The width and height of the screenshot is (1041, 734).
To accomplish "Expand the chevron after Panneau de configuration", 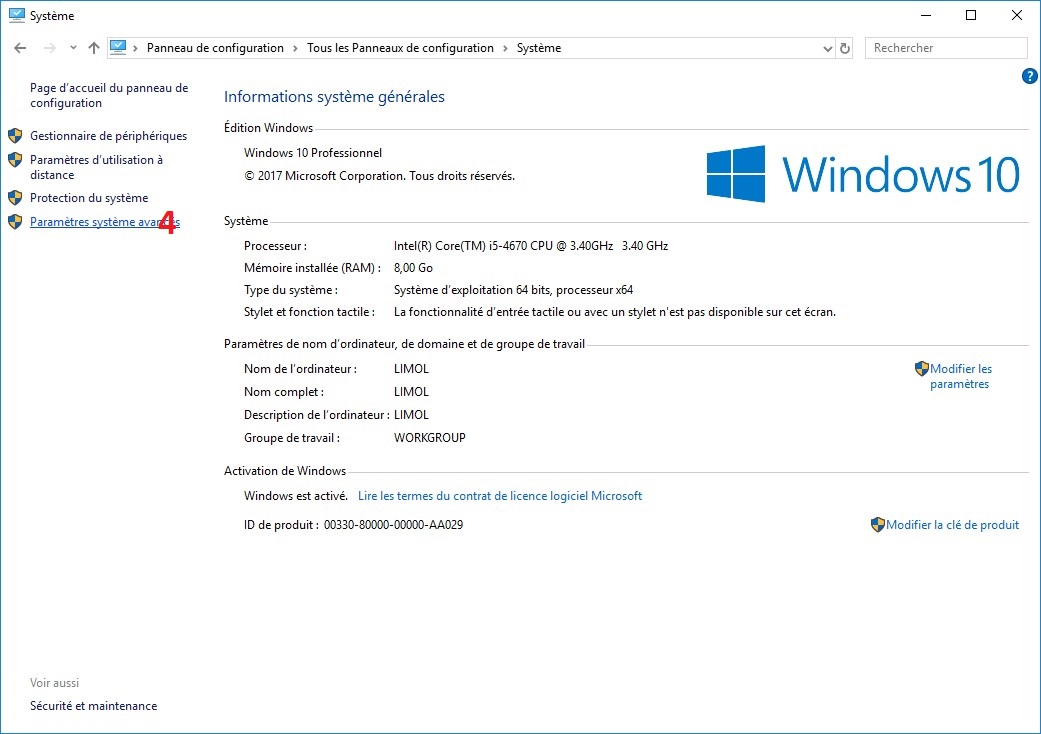I will [x=295, y=48].
